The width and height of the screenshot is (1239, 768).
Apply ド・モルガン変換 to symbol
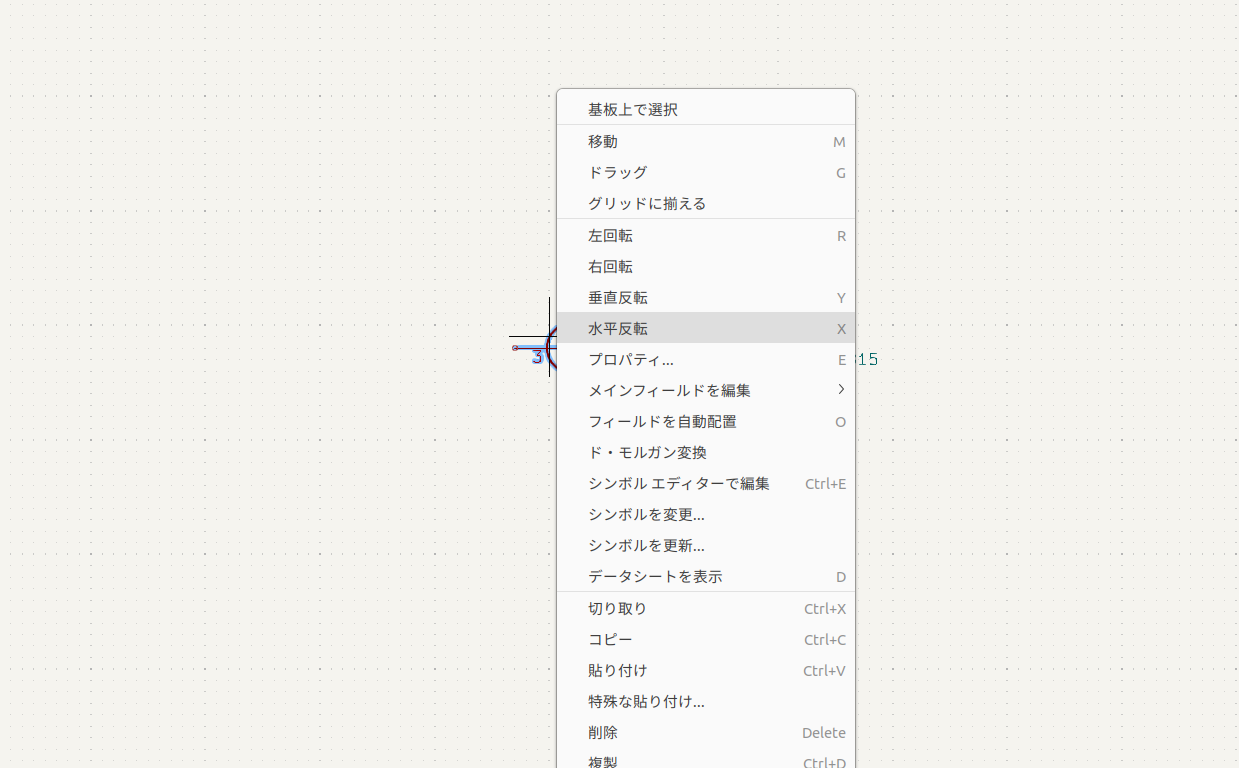[x=647, y=453]
